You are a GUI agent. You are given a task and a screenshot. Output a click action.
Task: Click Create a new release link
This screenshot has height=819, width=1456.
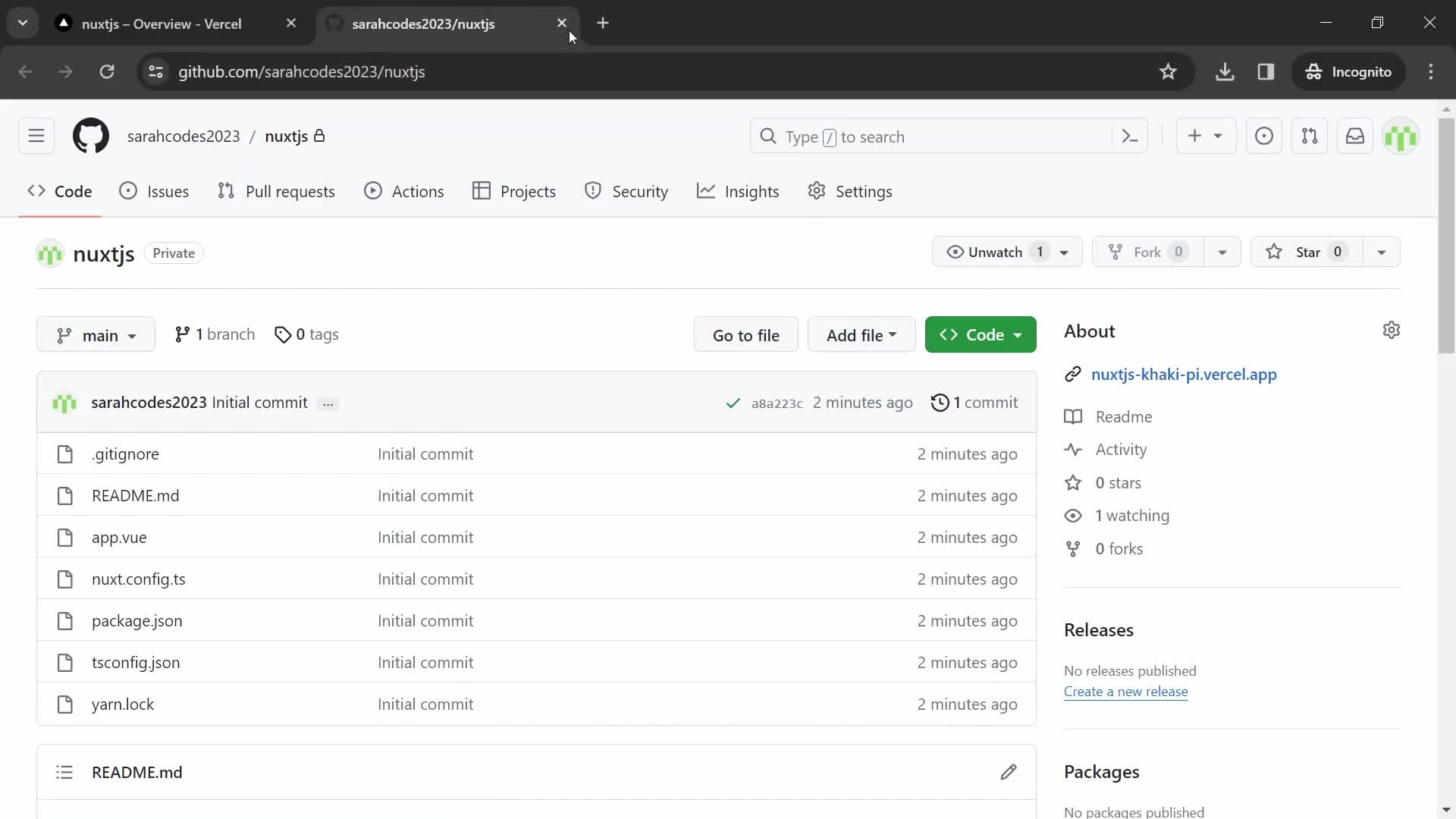(1126, 692)
